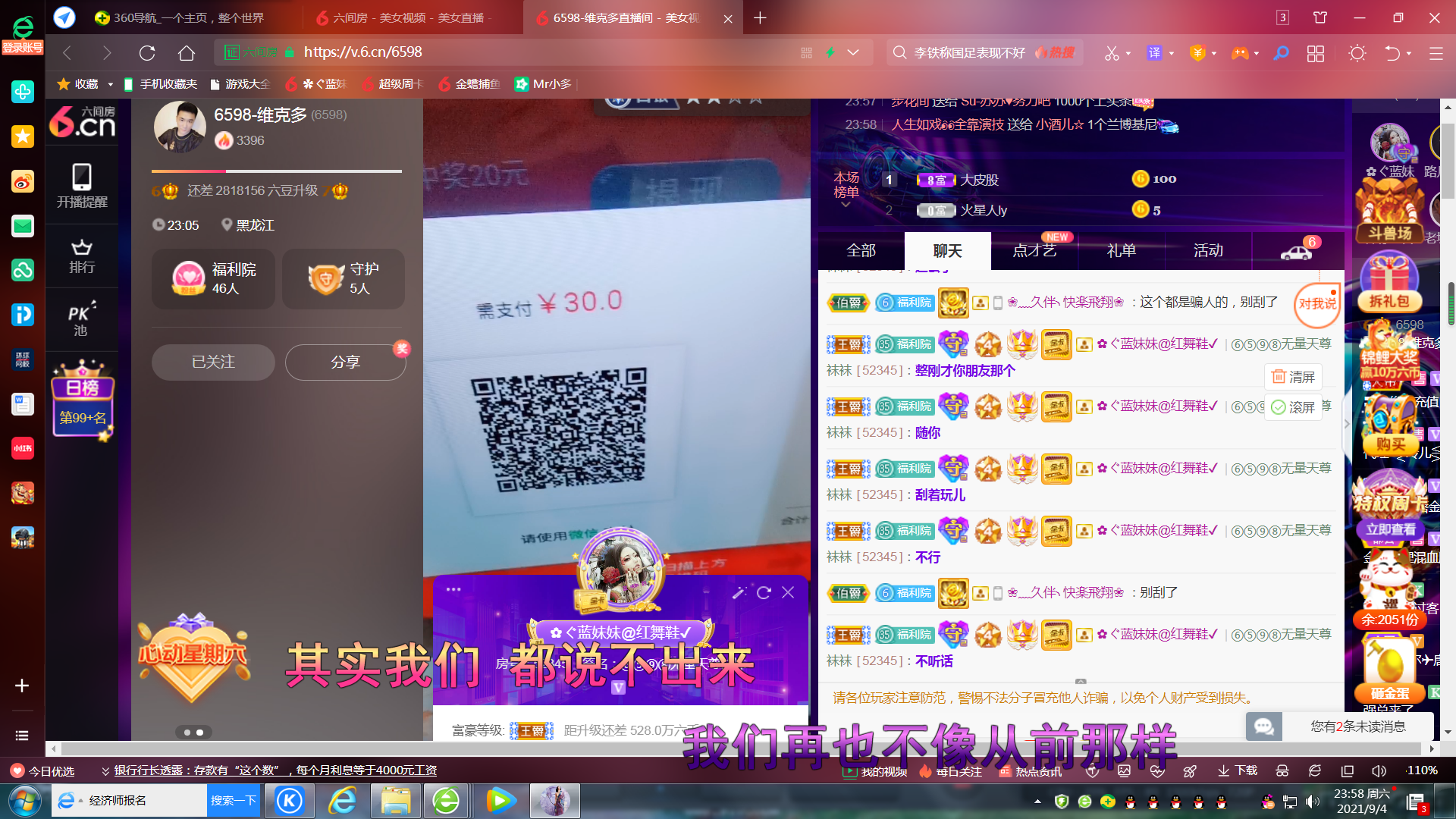
Task: Open the Weibo icon in left sidebar
Action: click(x=23, y=181)
